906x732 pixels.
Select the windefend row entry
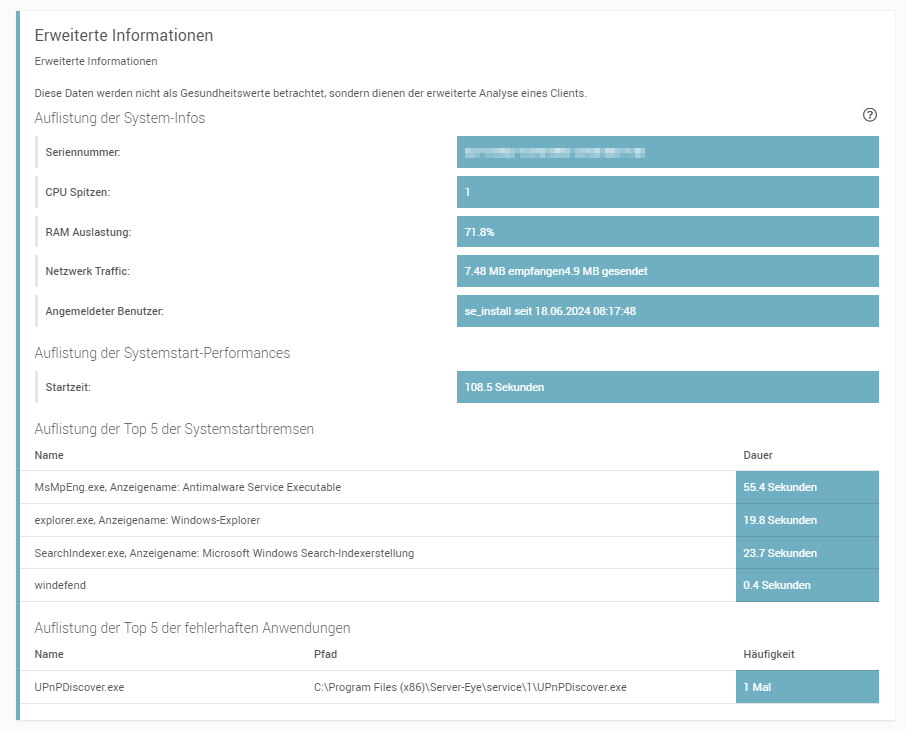[x=60, y=585]
